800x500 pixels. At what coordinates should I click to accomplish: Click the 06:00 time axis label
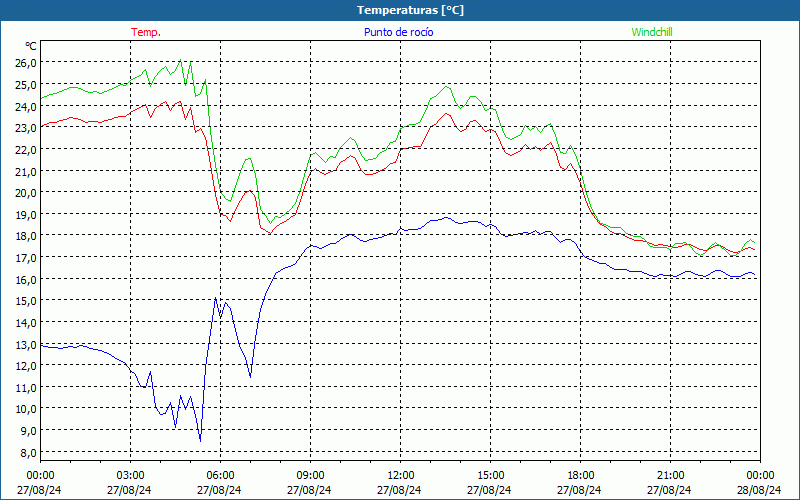tap(220, 476)
